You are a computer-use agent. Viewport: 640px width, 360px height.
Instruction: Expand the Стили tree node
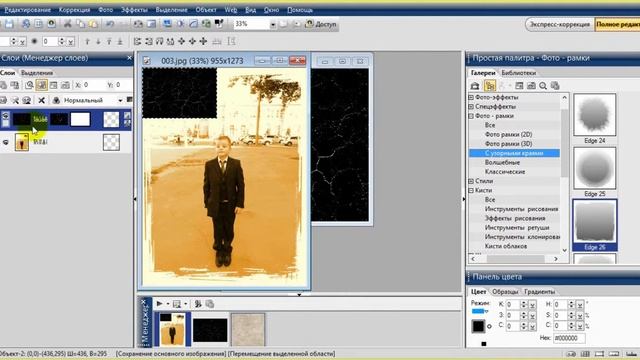(x=471, y=181)
